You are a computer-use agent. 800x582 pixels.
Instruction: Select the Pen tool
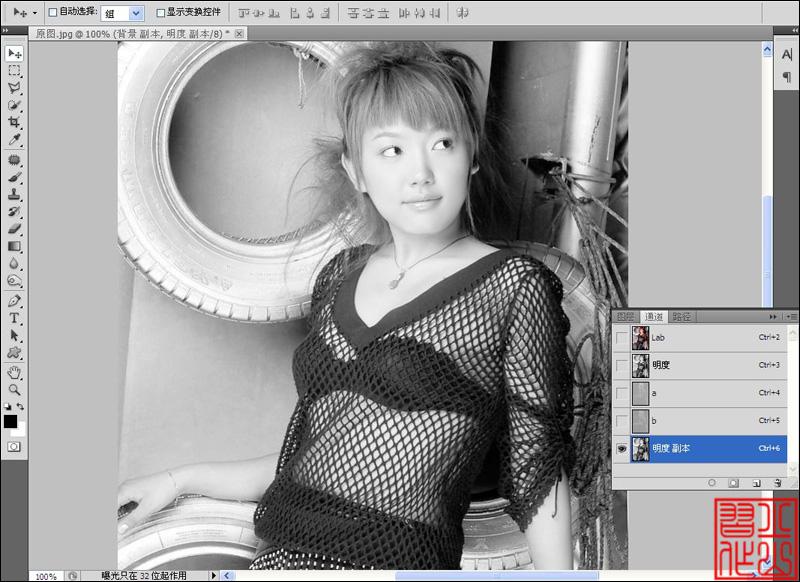(14, 300)
